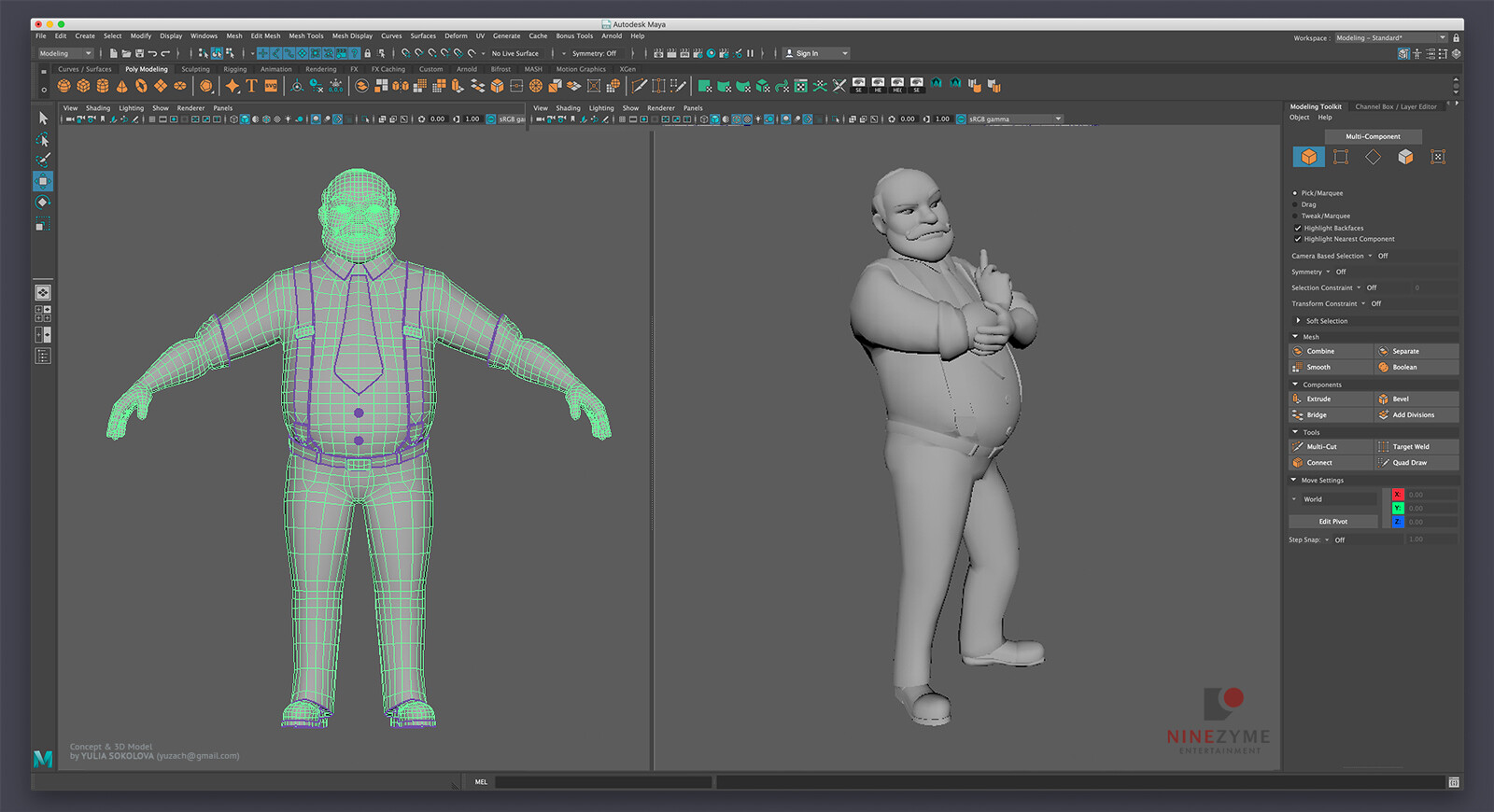Toggle the Z axis move constraint
The height and width of the screenshot is (812, 1494).
1398,522
